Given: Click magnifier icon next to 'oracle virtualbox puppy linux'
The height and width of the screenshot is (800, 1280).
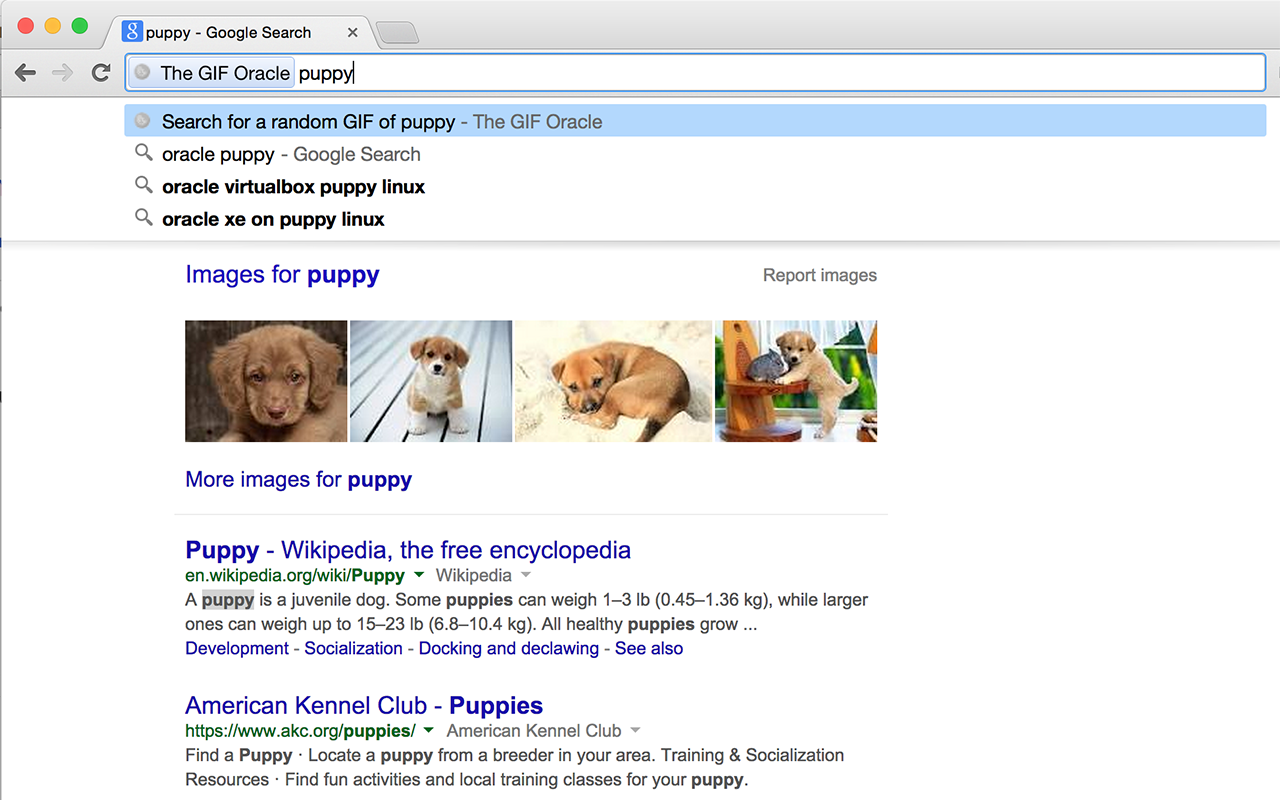Looking at the screenshot, I should [144, 185].
